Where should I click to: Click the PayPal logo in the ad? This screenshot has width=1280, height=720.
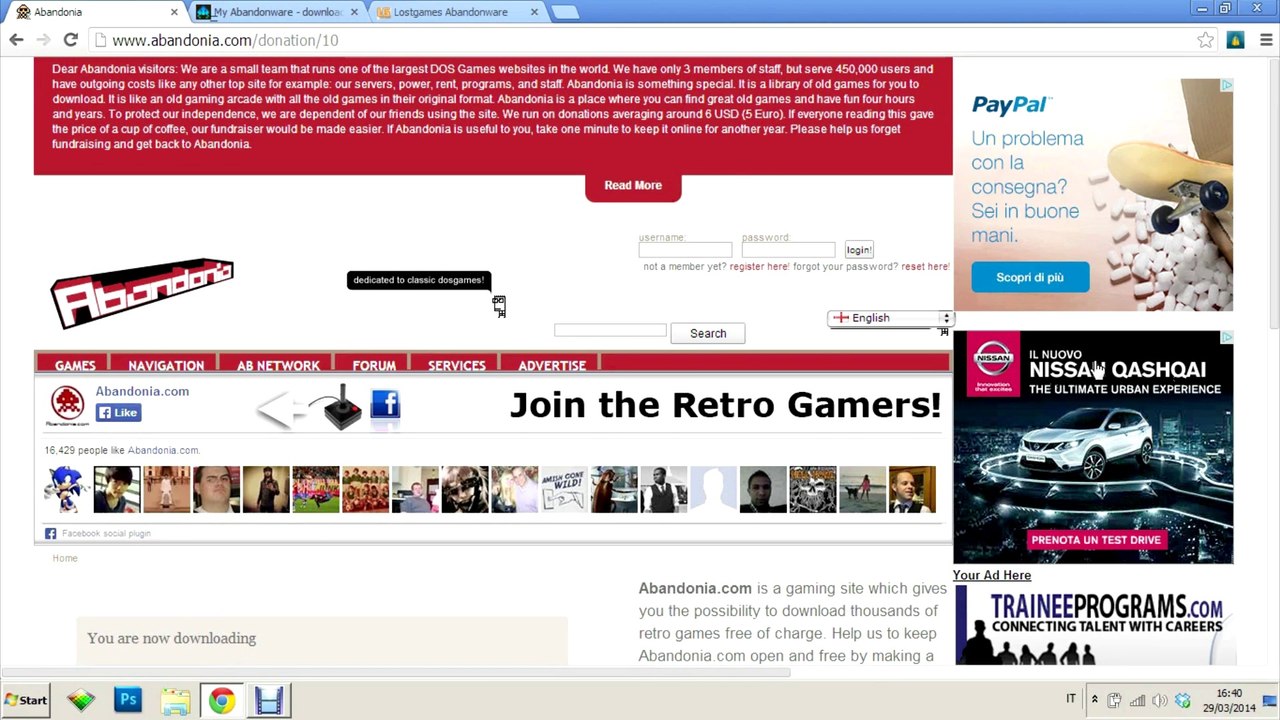point(1010,105)
